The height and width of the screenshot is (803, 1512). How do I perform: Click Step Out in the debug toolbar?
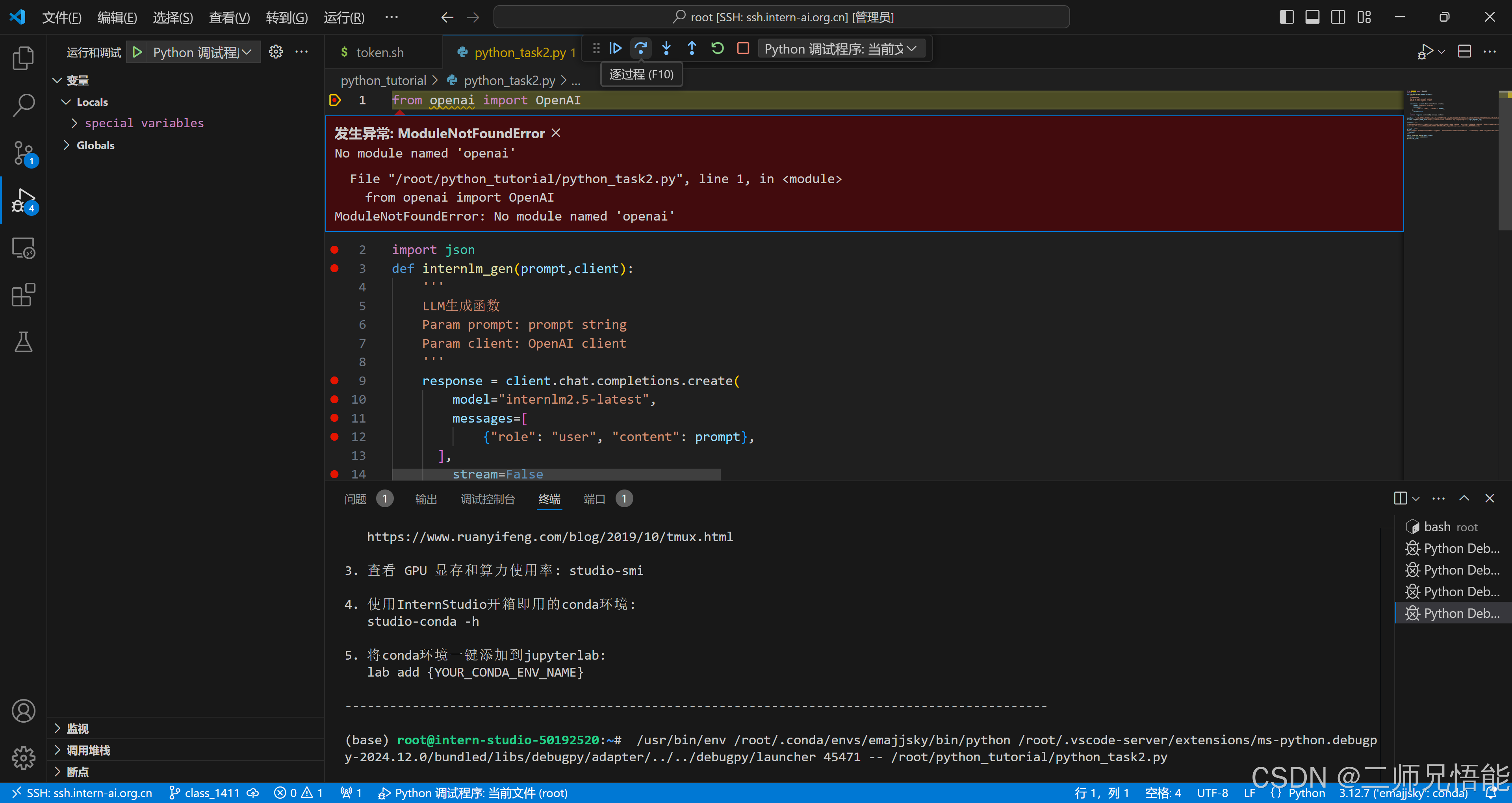(692, 49)
